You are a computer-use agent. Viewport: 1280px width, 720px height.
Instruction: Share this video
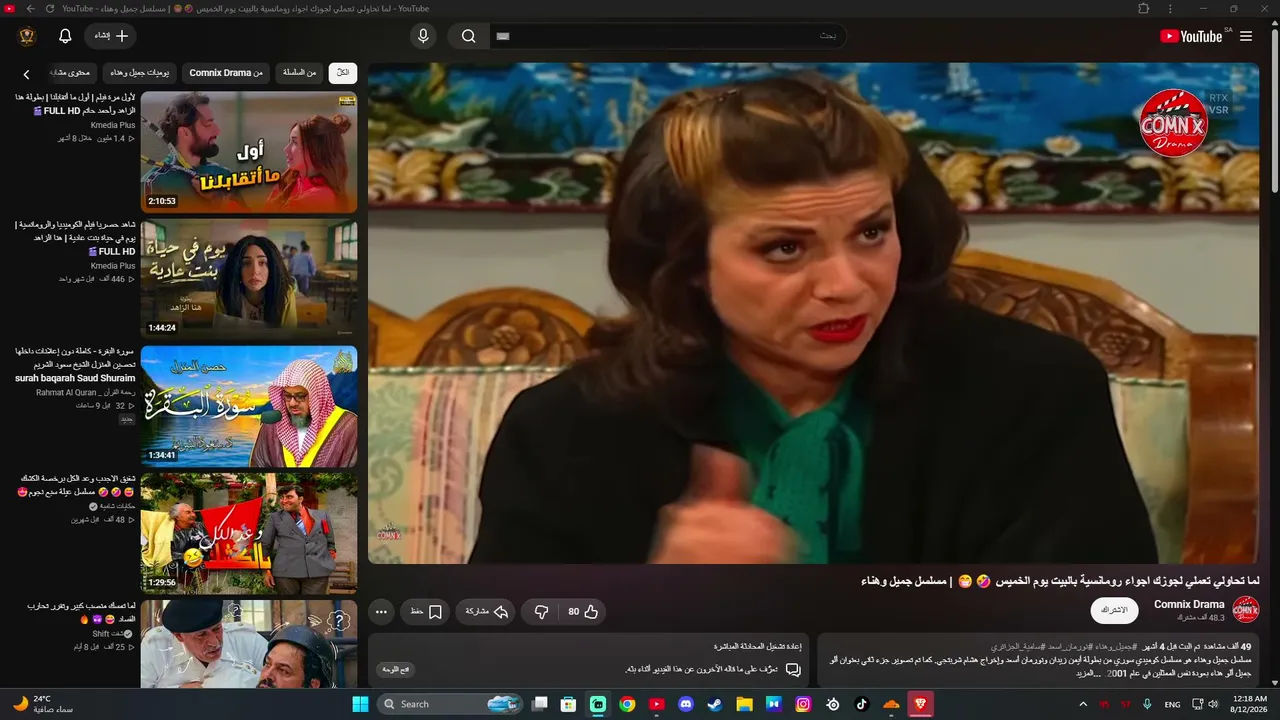486,611
